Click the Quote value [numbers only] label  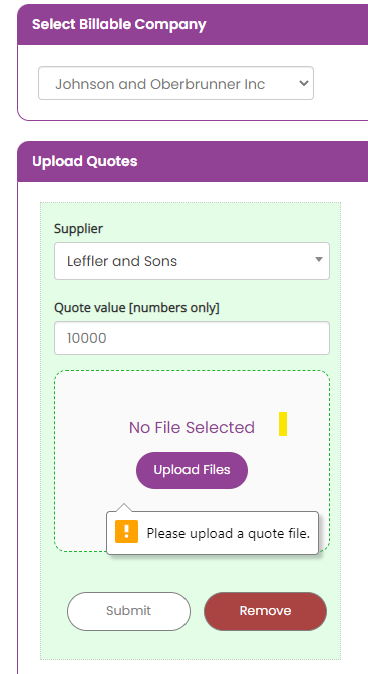click(x=137, y=308)
